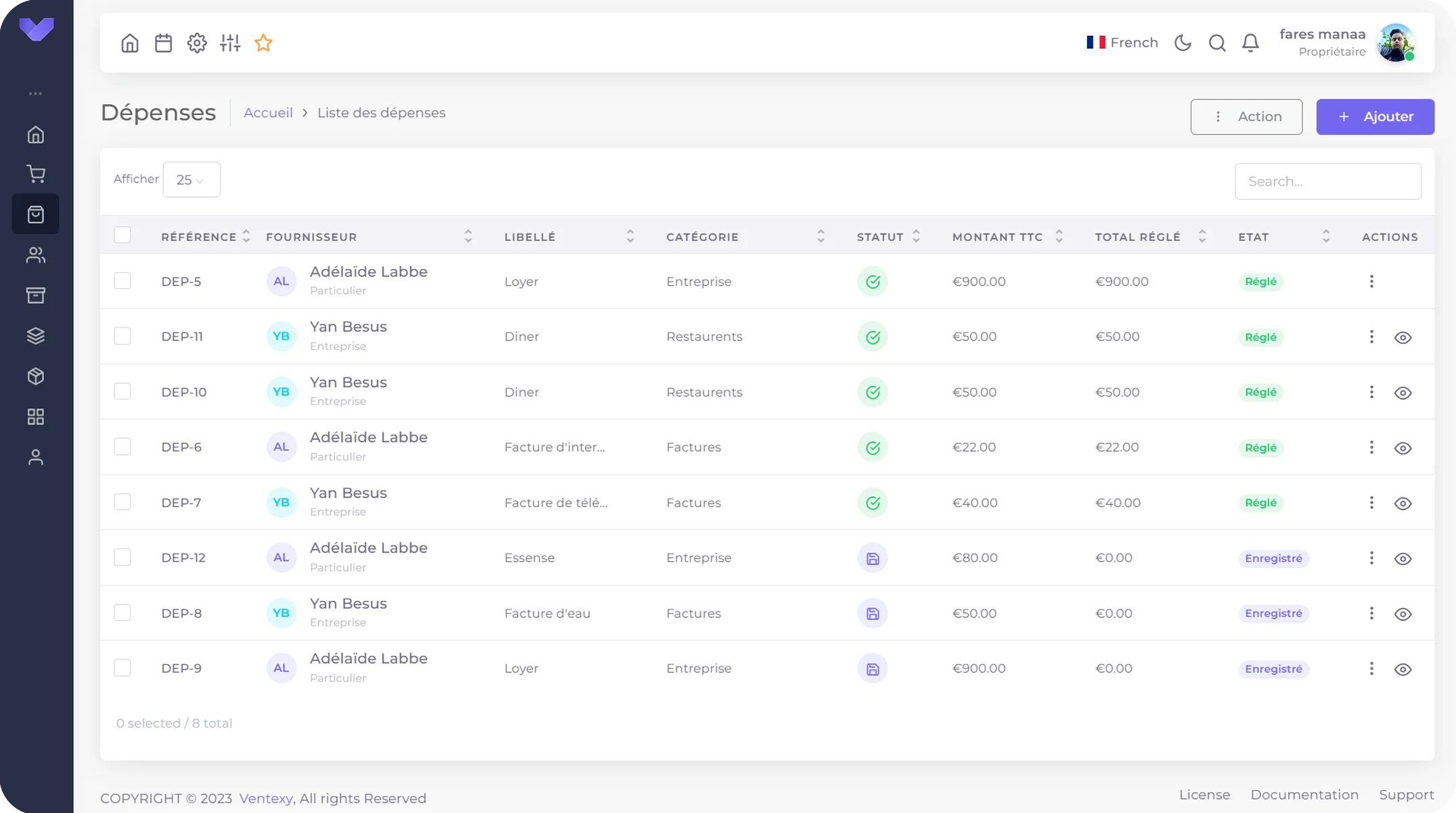
Task: Click the Ajouter button
Action: [x=1375, y=116]
